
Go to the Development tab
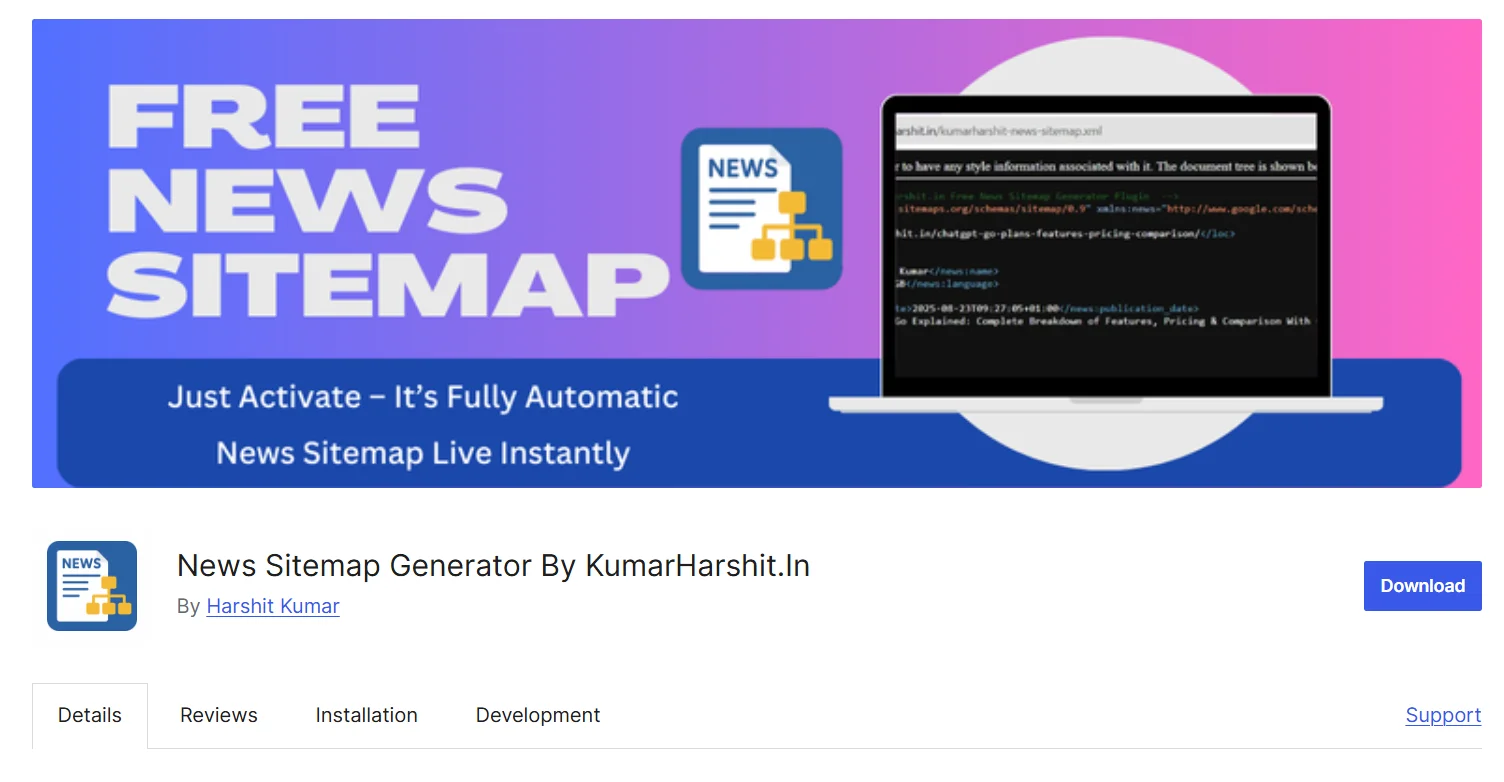pyautogui.click(x=538, y=715)
